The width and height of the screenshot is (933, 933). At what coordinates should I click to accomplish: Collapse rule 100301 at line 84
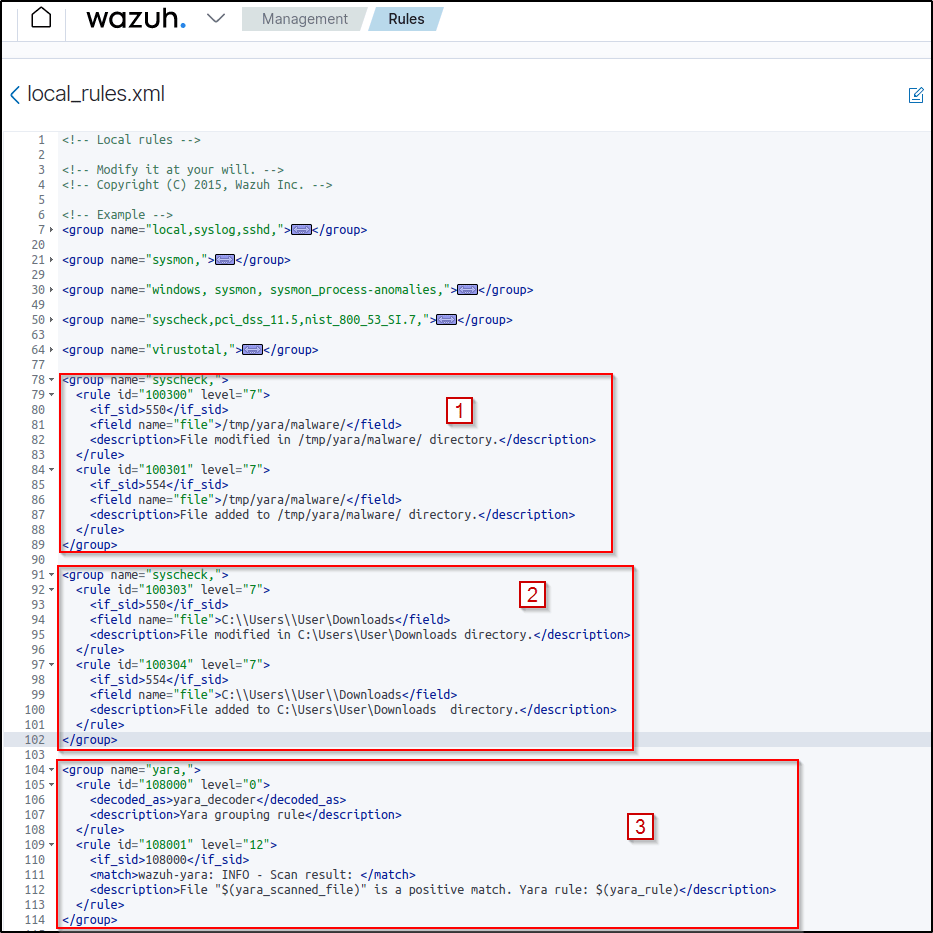(51, 470)
